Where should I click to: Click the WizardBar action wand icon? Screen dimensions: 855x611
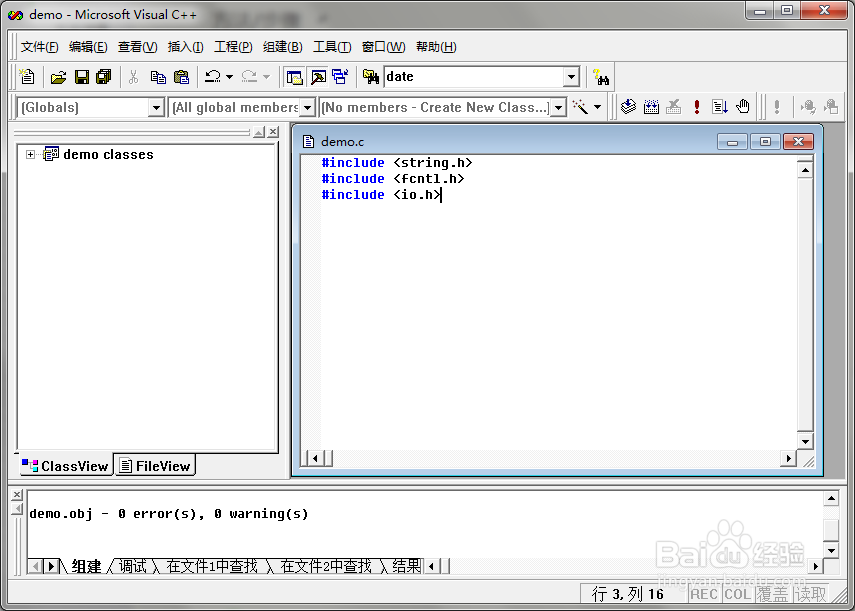coord(580,107)
